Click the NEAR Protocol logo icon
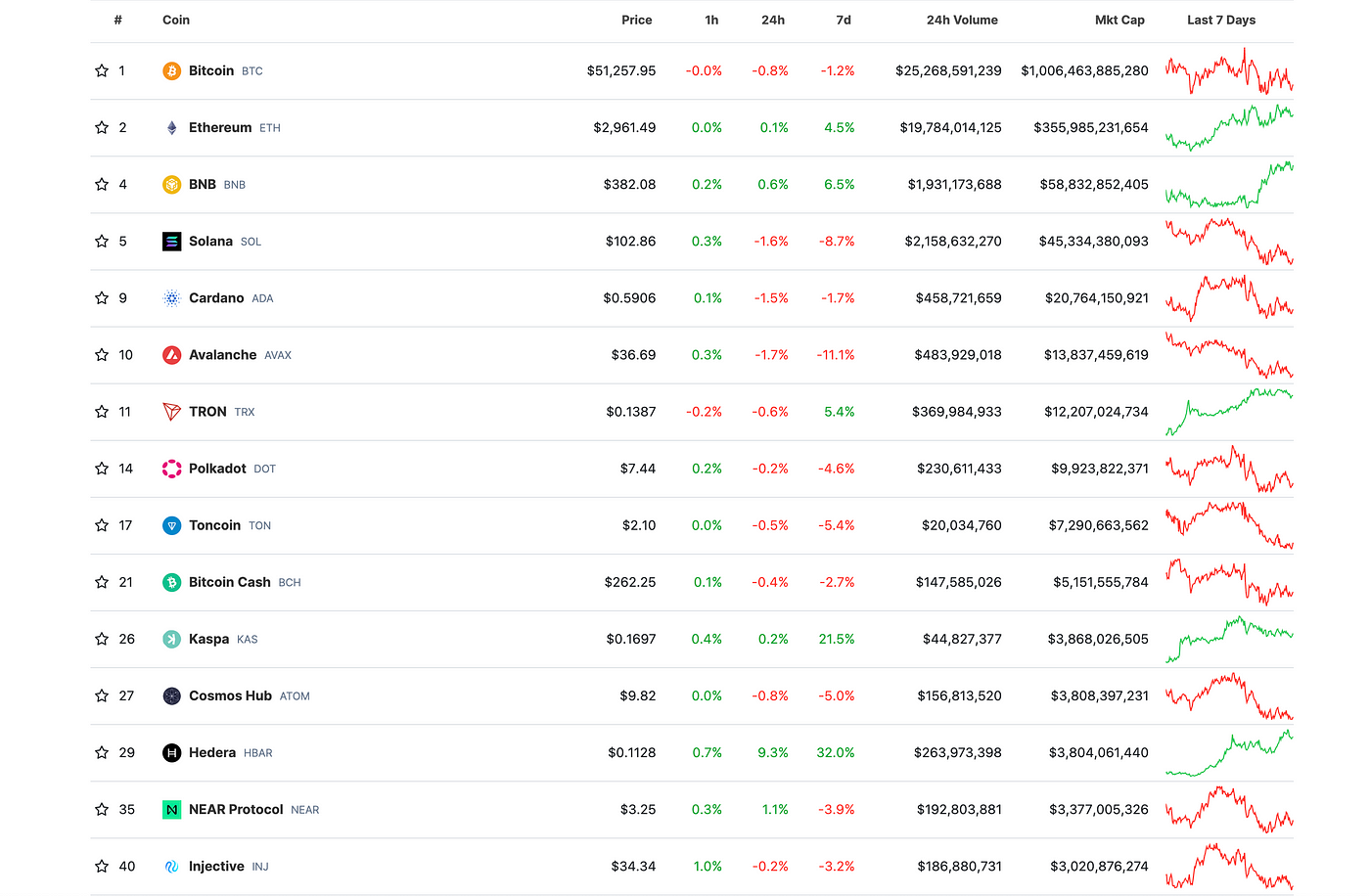The width and height of the screenshot is (1370, 896). pyautogui.click(x=171, y=809)
